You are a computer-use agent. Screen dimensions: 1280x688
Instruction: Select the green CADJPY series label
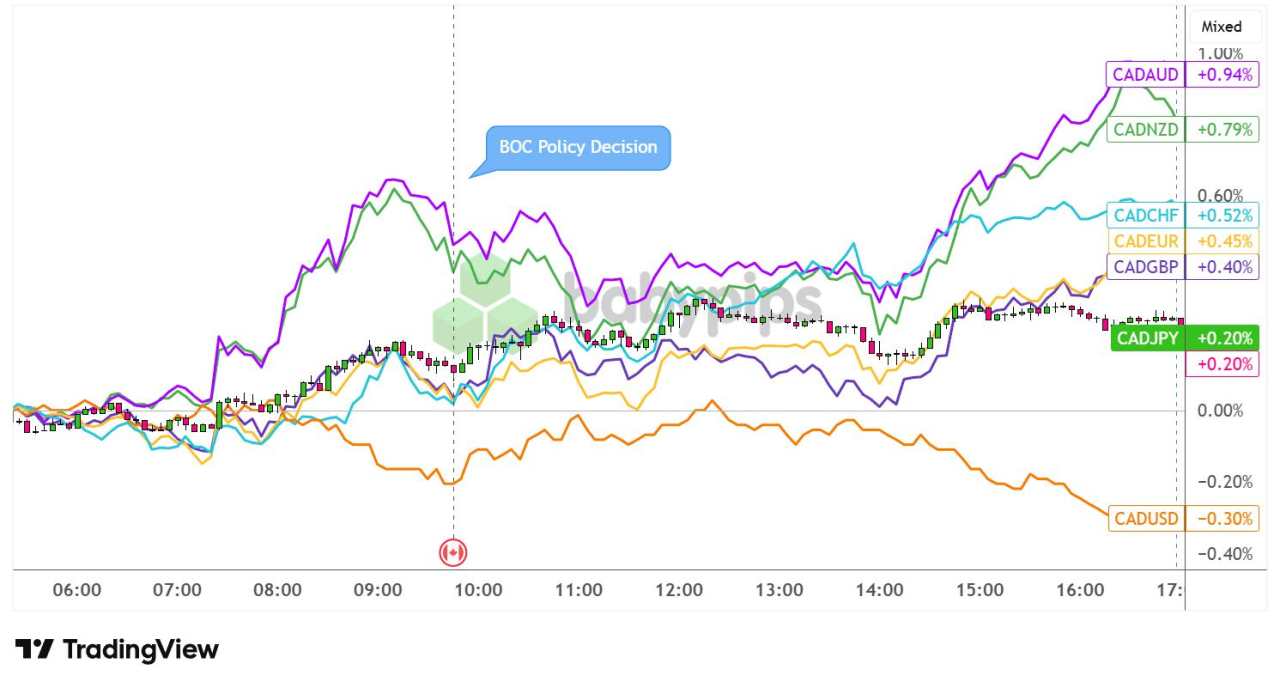coord(1148,338)
